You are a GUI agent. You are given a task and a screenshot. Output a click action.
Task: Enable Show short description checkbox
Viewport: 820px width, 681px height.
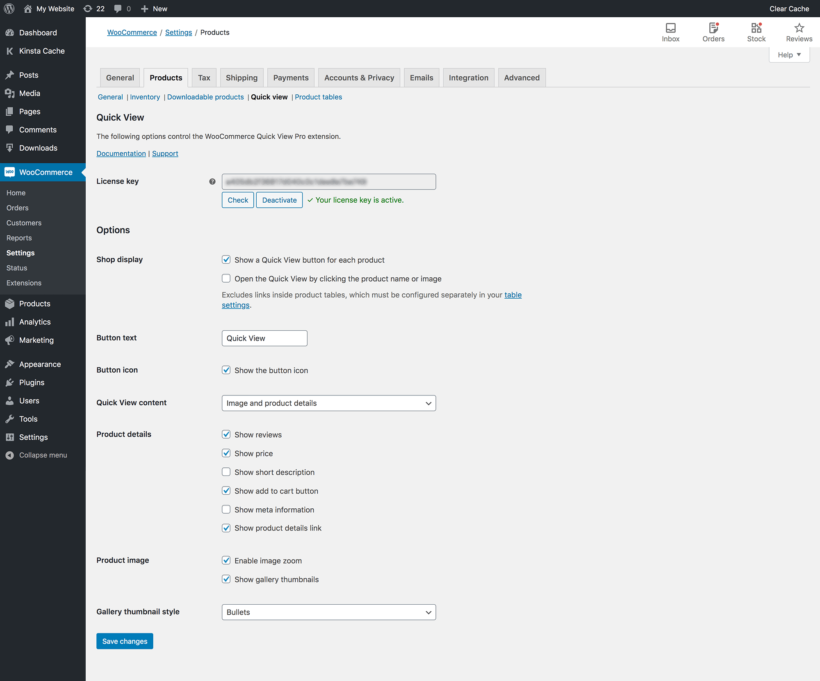pos(226,472)
